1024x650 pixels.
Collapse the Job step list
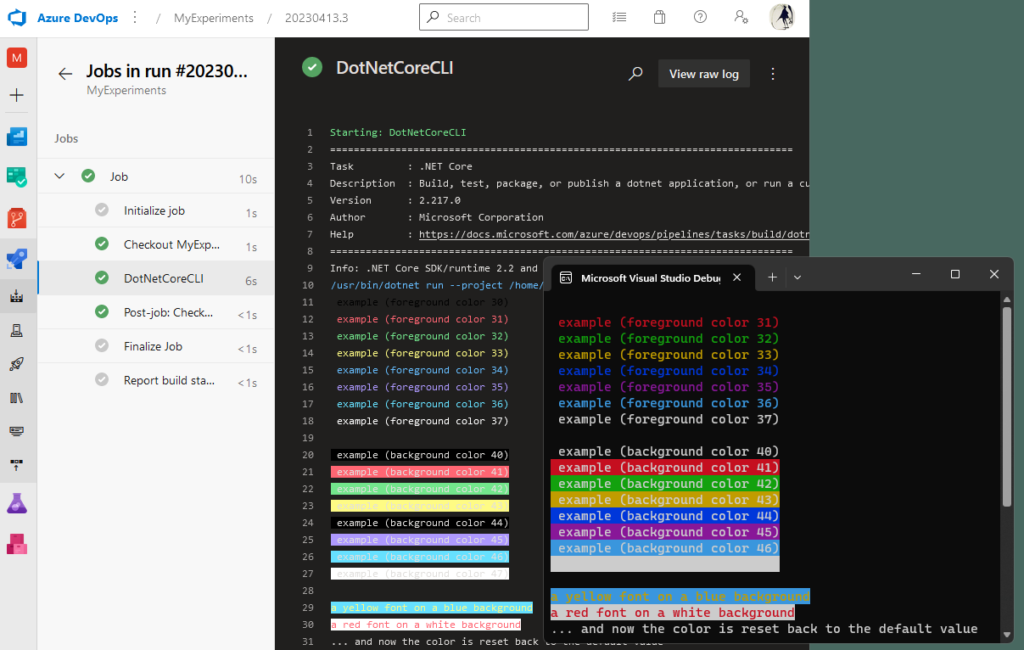click(x=59, y=176)
